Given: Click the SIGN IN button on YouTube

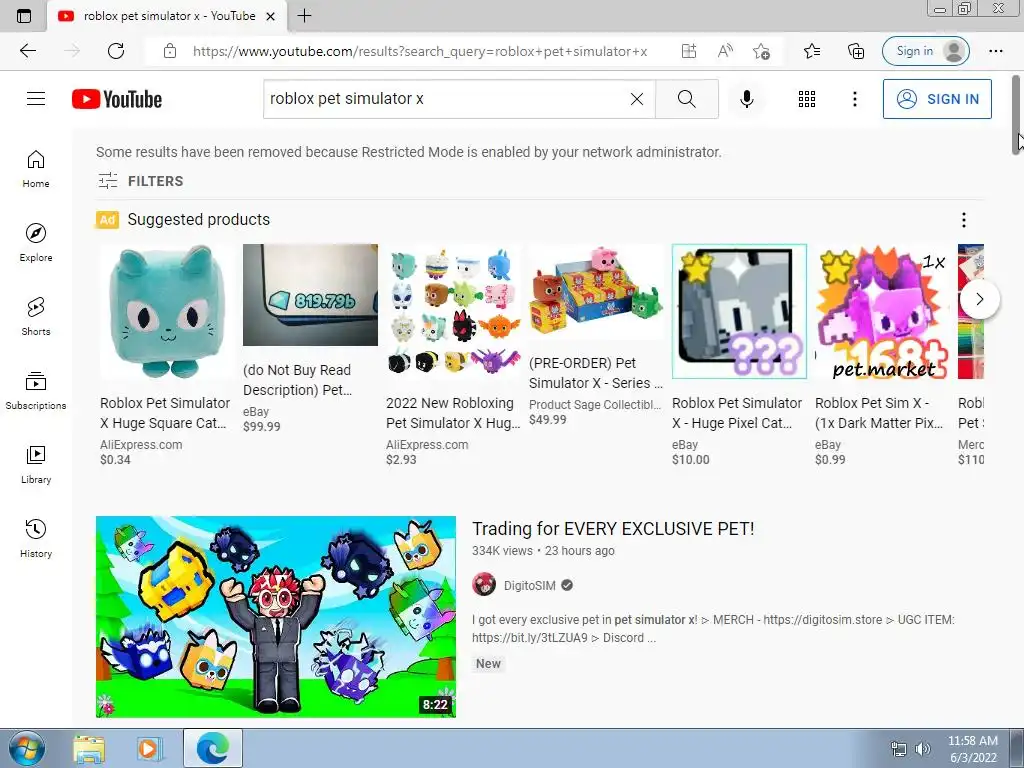Looking at the screenshot, I should 936,99.
